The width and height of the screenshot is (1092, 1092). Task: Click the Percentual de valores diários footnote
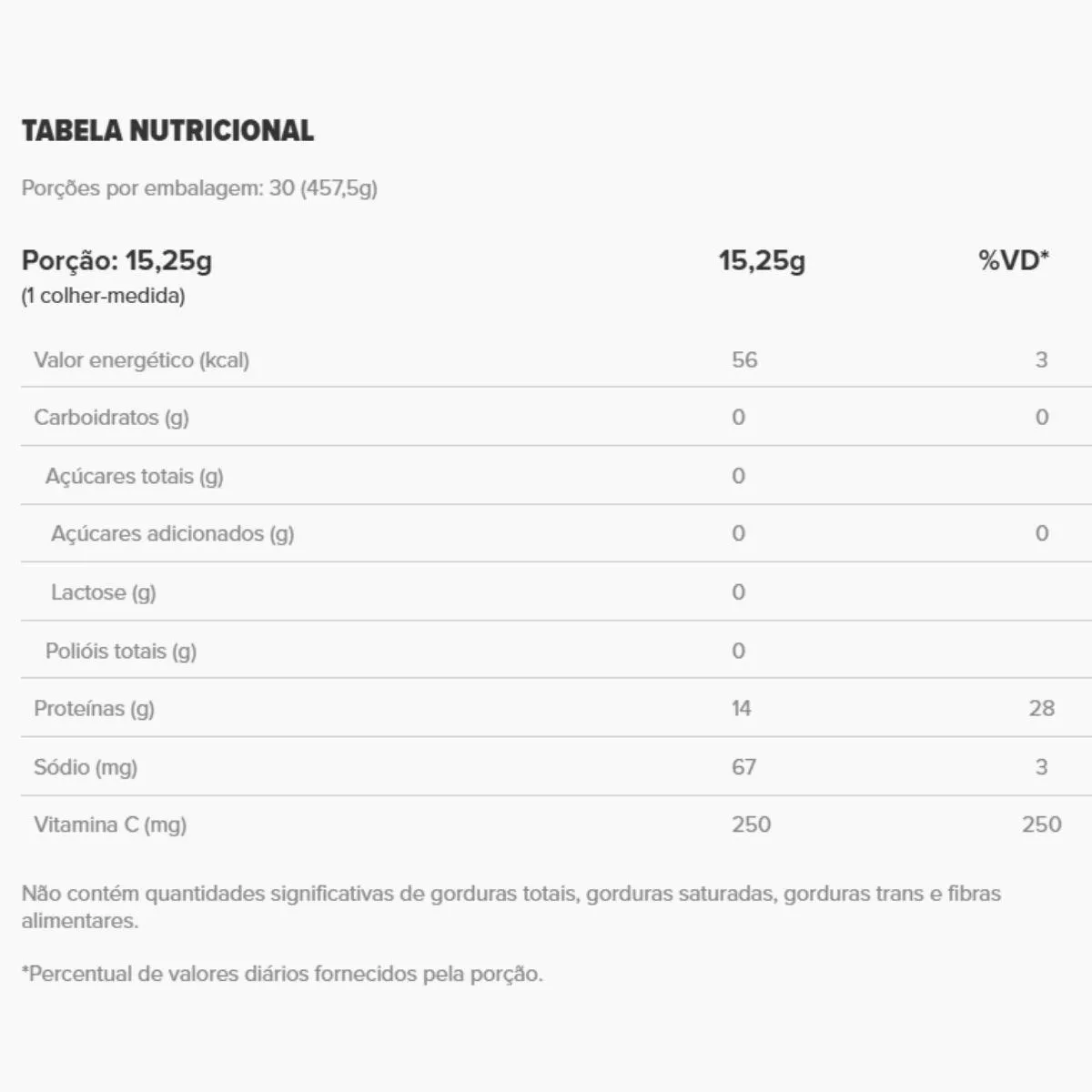pos(282,974)
